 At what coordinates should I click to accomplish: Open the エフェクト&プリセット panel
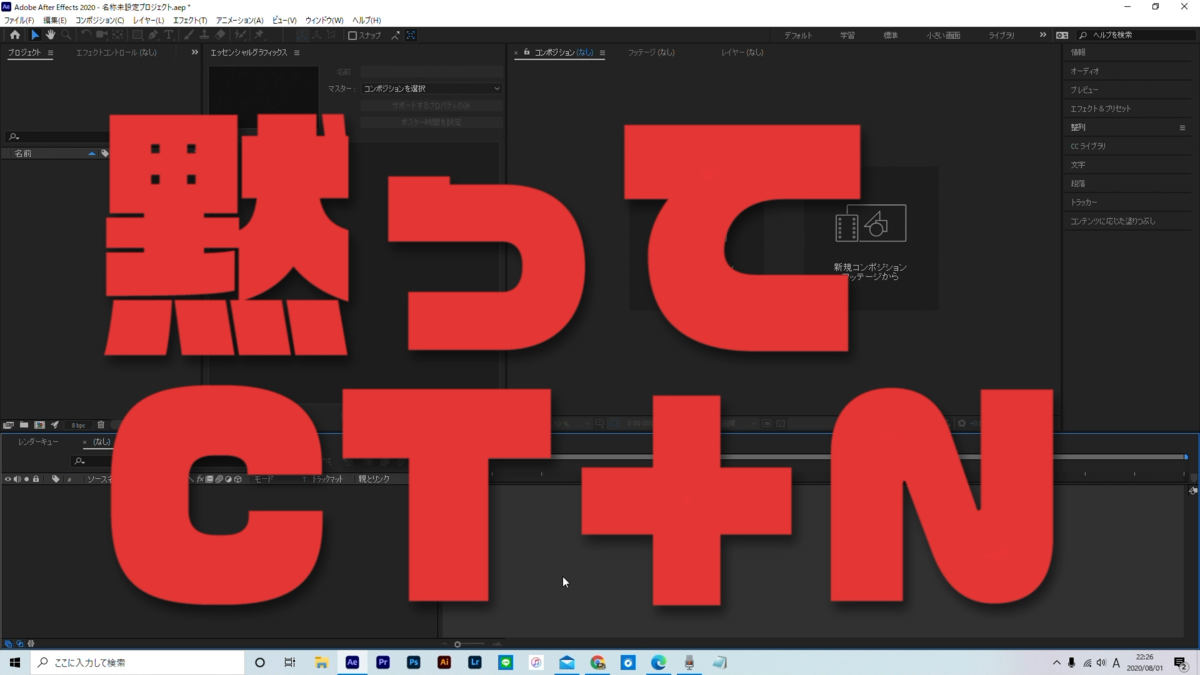click(x=1101, y=108)
